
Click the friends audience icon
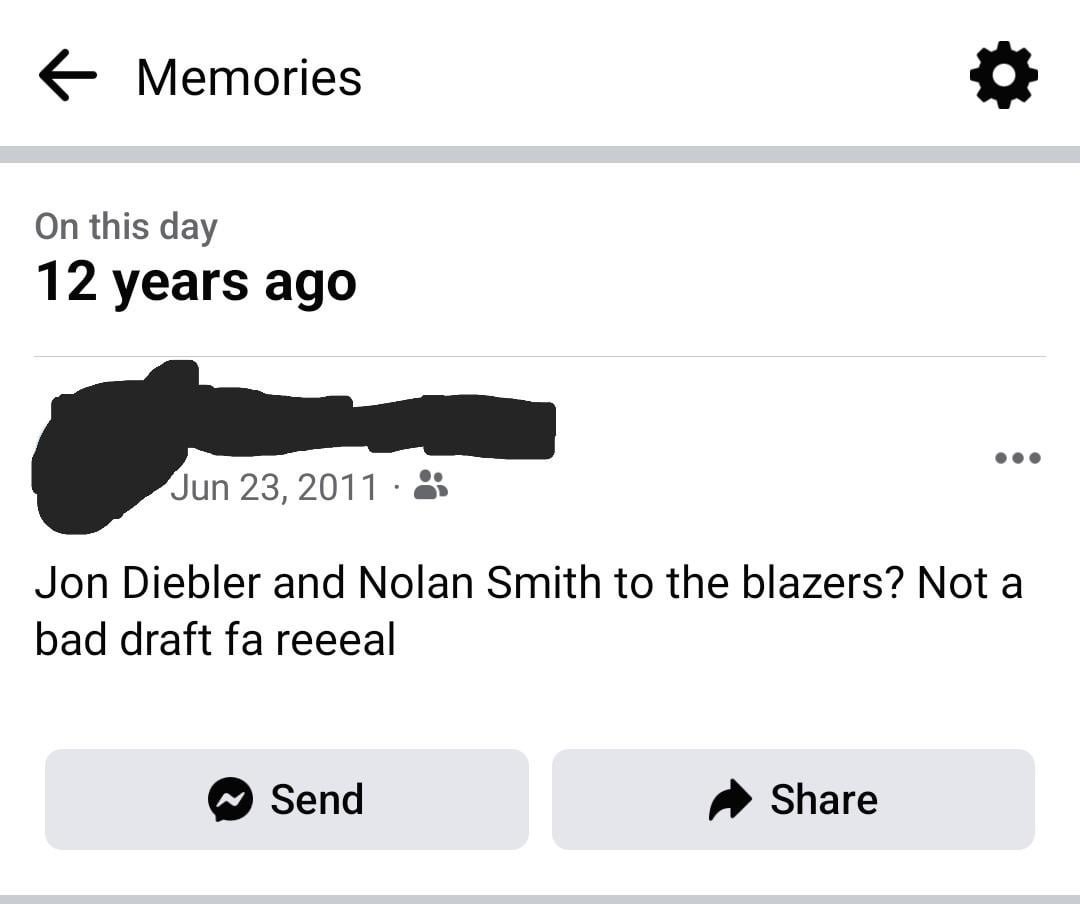[x=431, y=486]
